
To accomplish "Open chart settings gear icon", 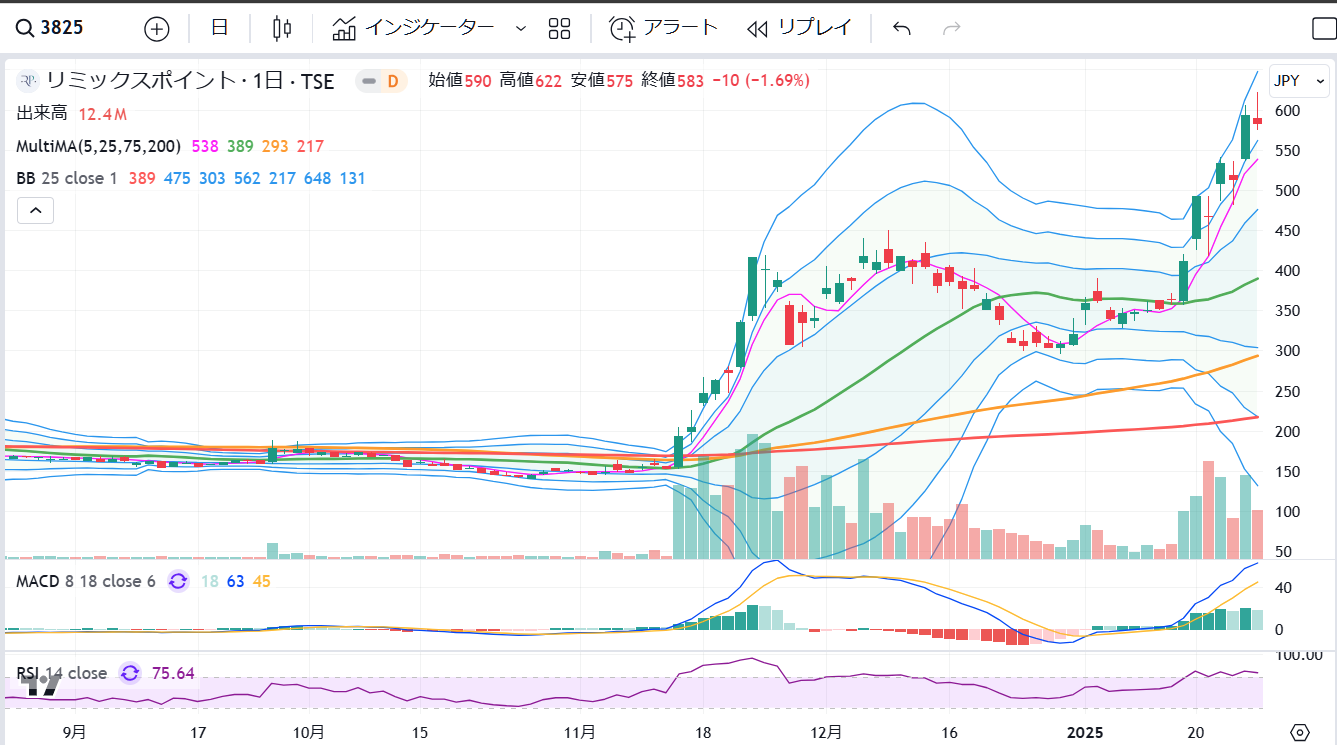I will point(1299,731).
